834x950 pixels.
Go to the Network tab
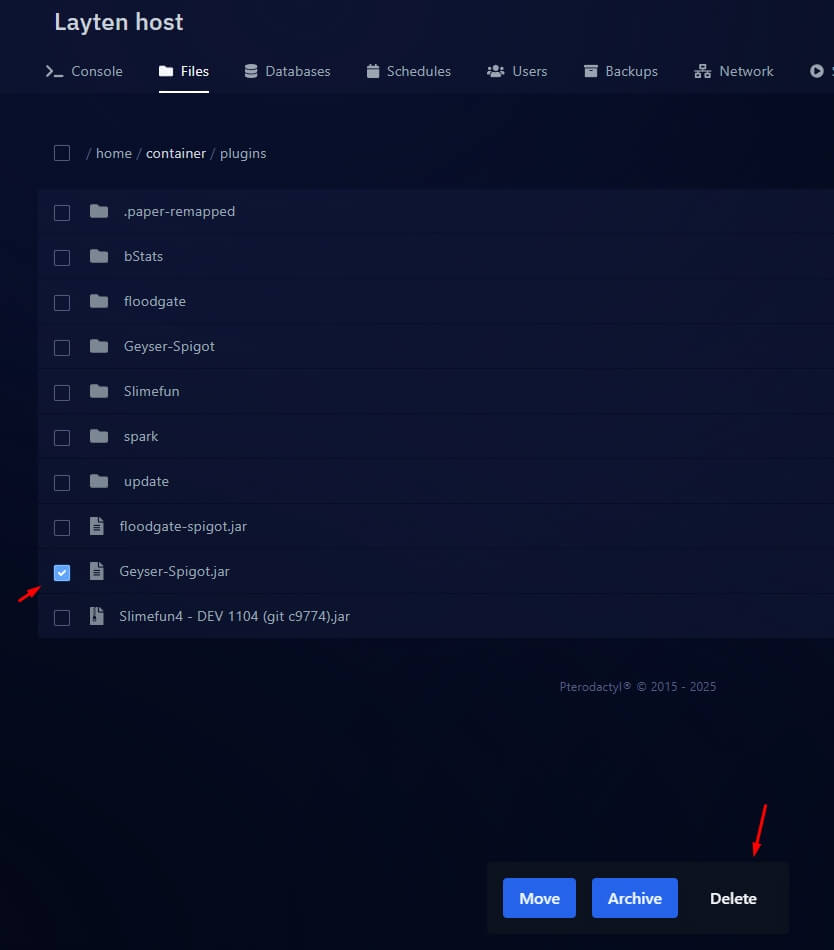[734, 71]
